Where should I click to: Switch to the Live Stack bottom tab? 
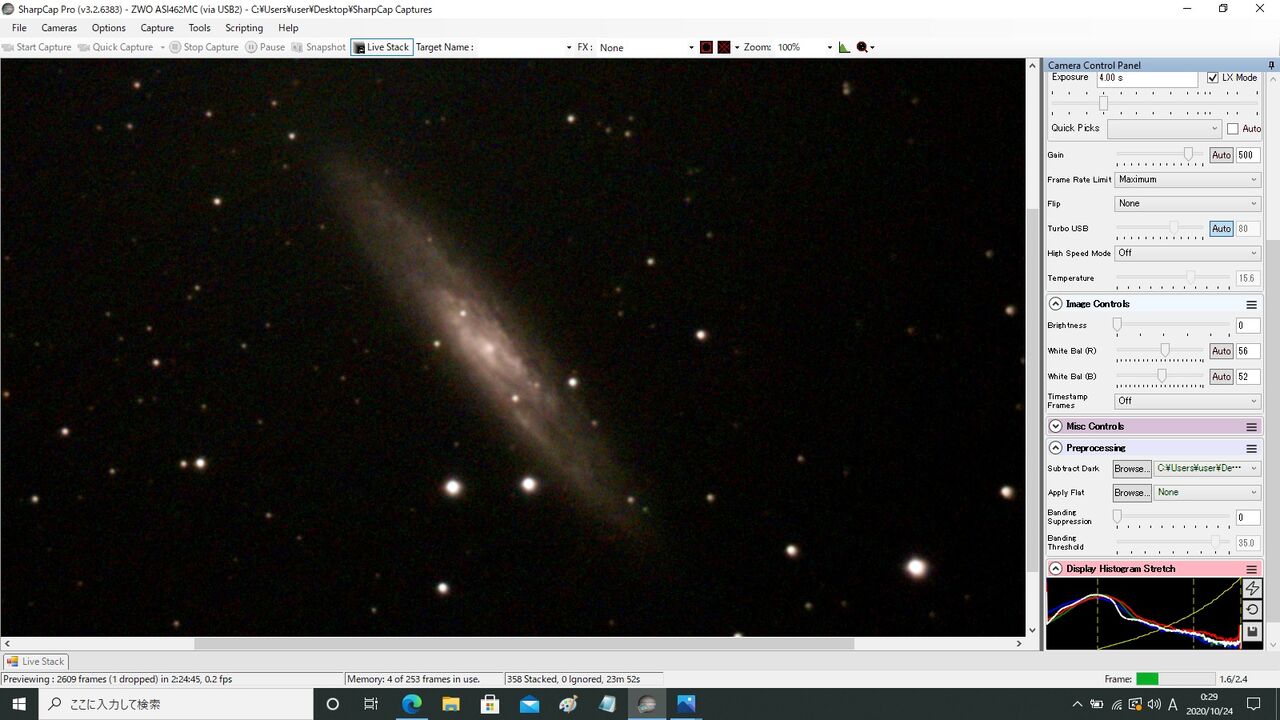coord(36,661)
